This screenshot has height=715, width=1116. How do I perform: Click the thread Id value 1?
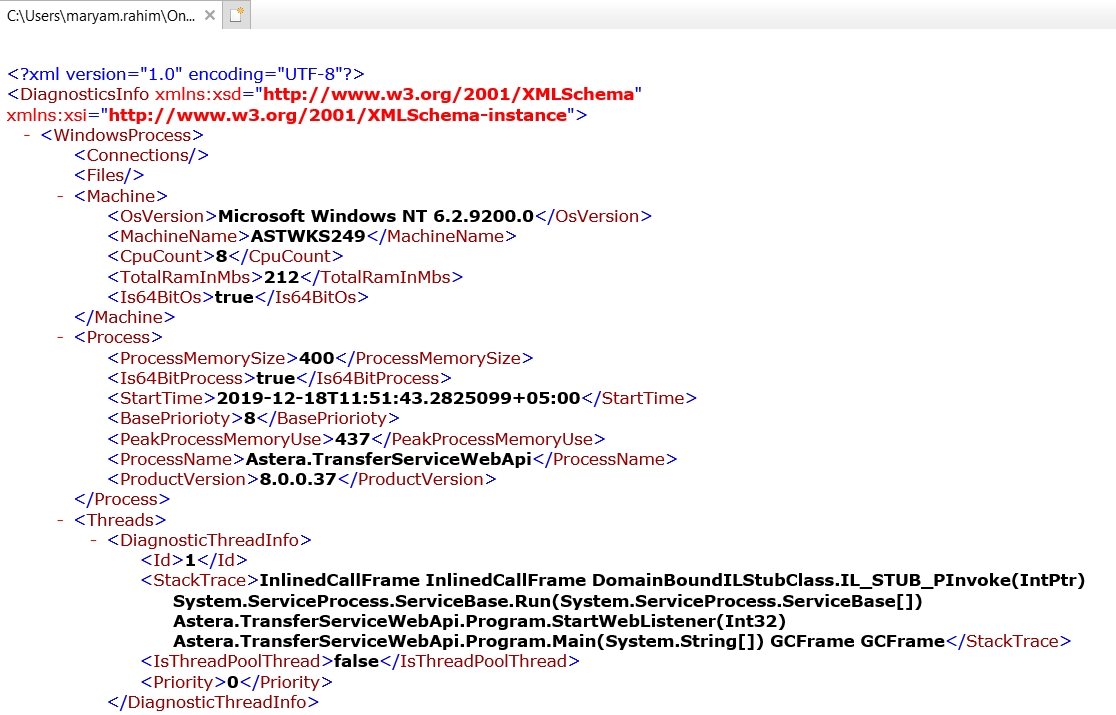click(x=189, y=561)
